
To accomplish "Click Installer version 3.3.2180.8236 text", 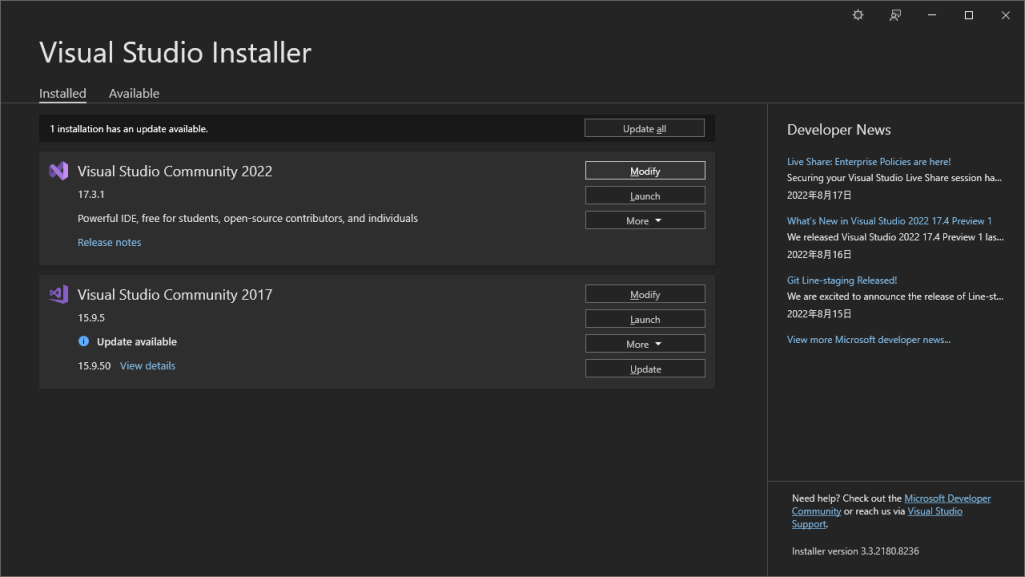I will point(855,551).
